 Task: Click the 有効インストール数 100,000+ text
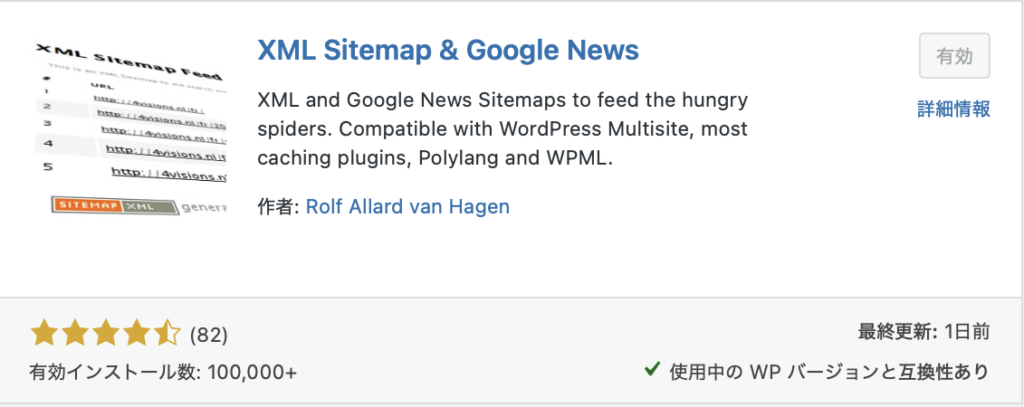(x=163, y=371)
